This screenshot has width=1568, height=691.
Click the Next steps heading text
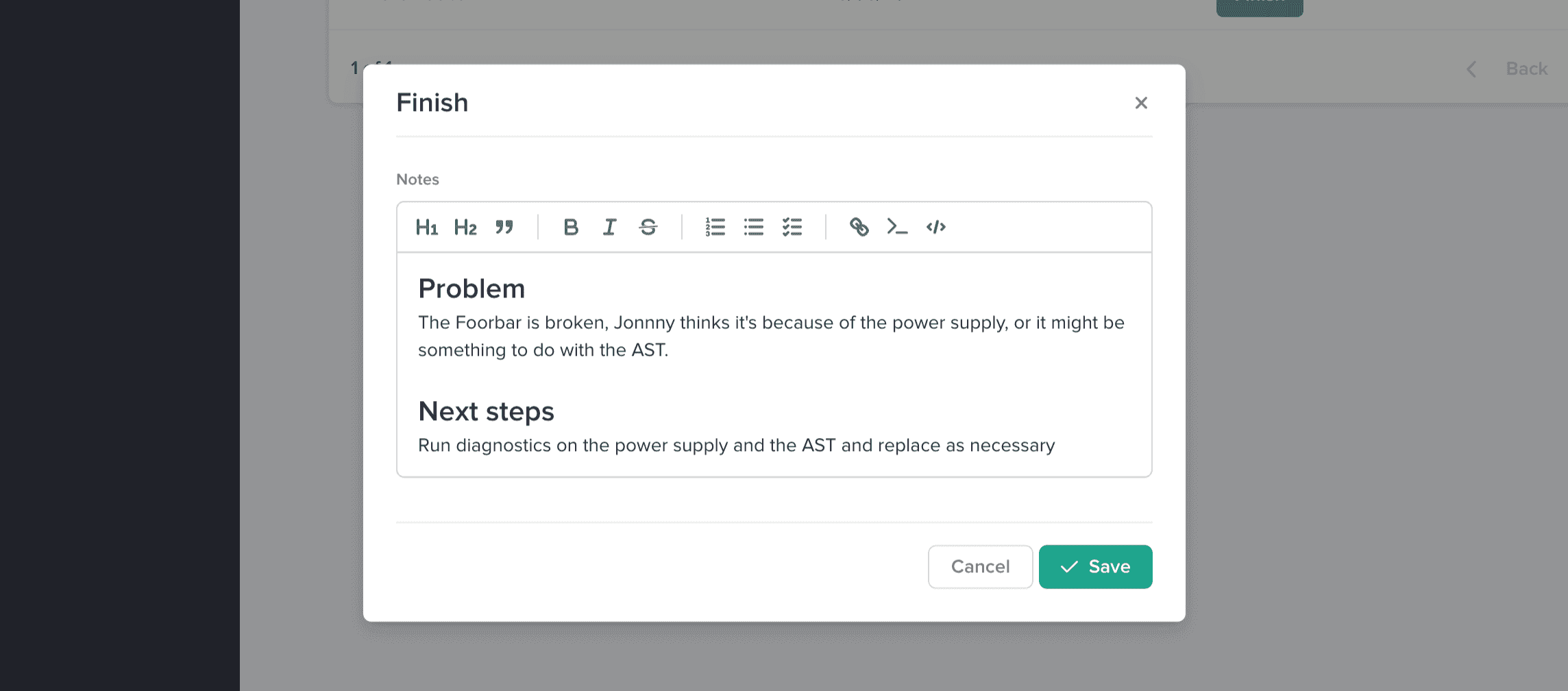(486, 411)
